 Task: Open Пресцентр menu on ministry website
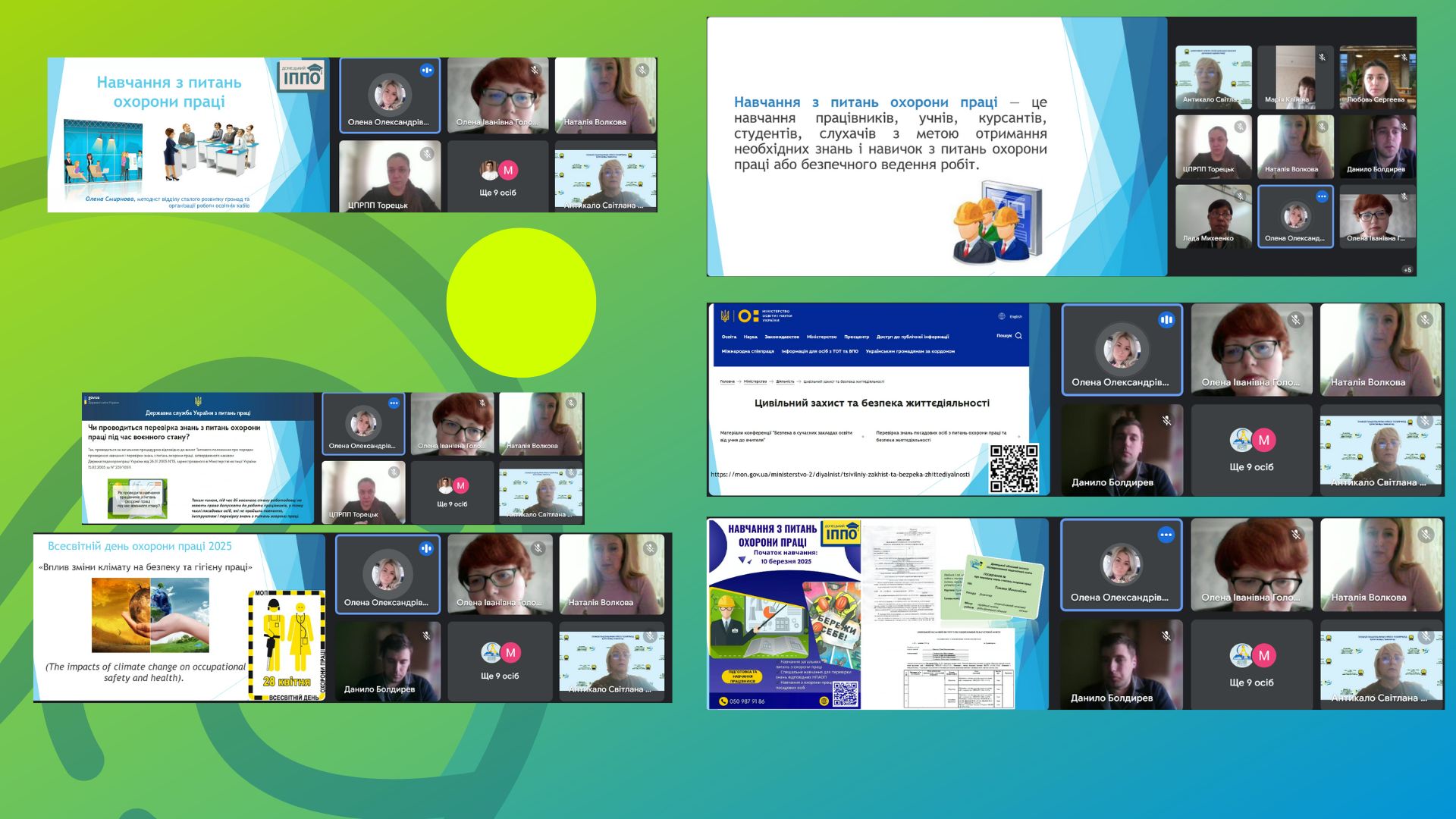click(x=856, y=337)
